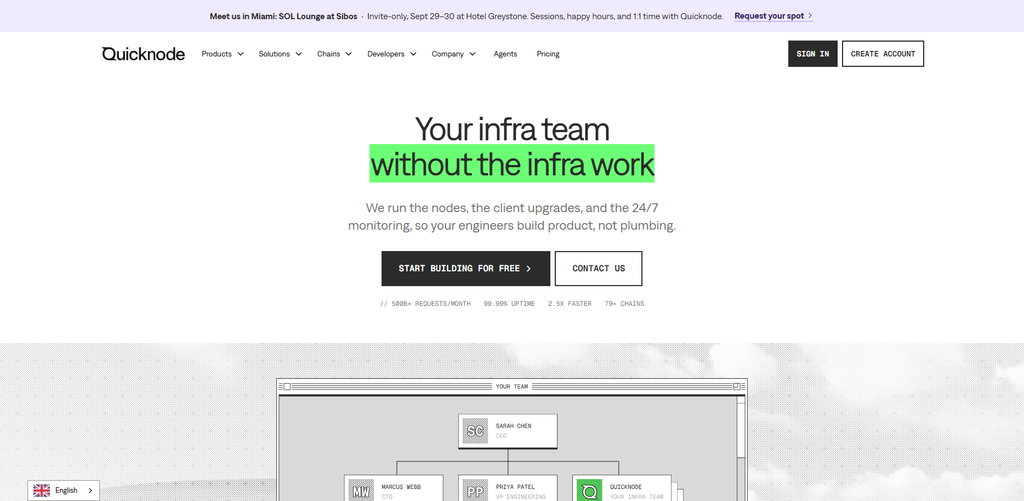Click 'Meet us in Miami' banner text

click(283, 16)
